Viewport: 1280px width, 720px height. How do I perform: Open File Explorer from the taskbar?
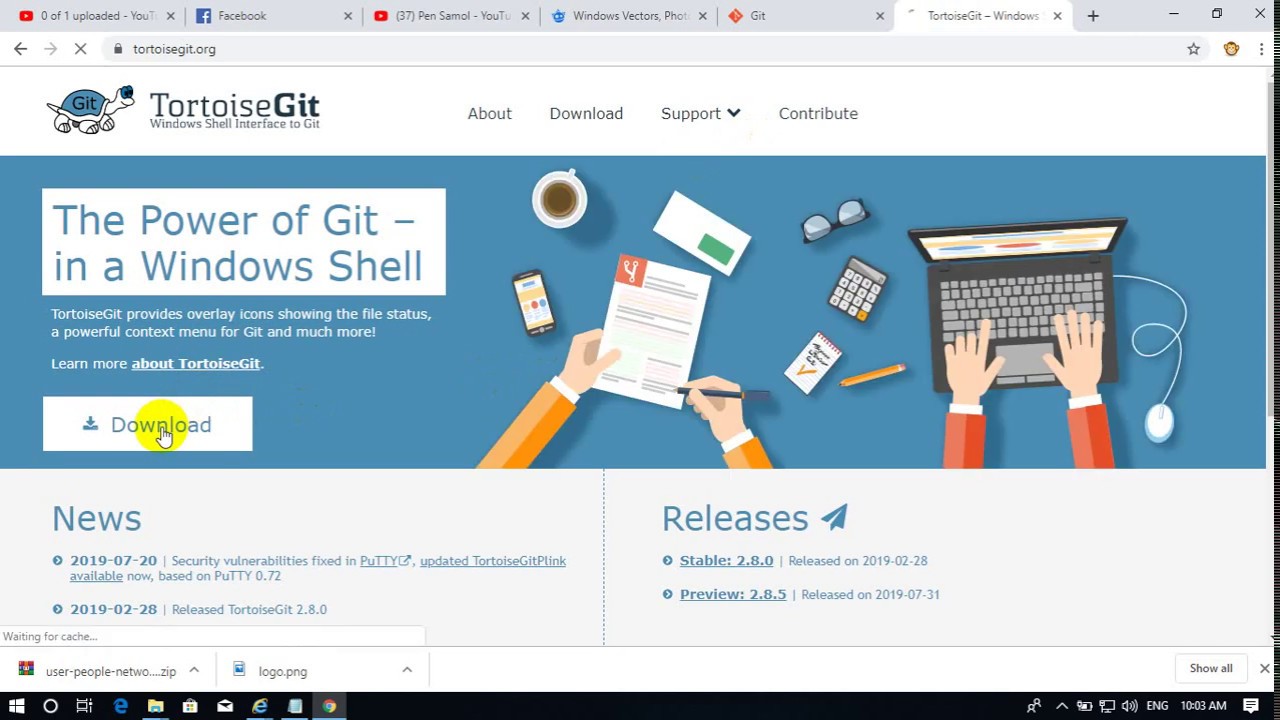[x=155, y=706]
